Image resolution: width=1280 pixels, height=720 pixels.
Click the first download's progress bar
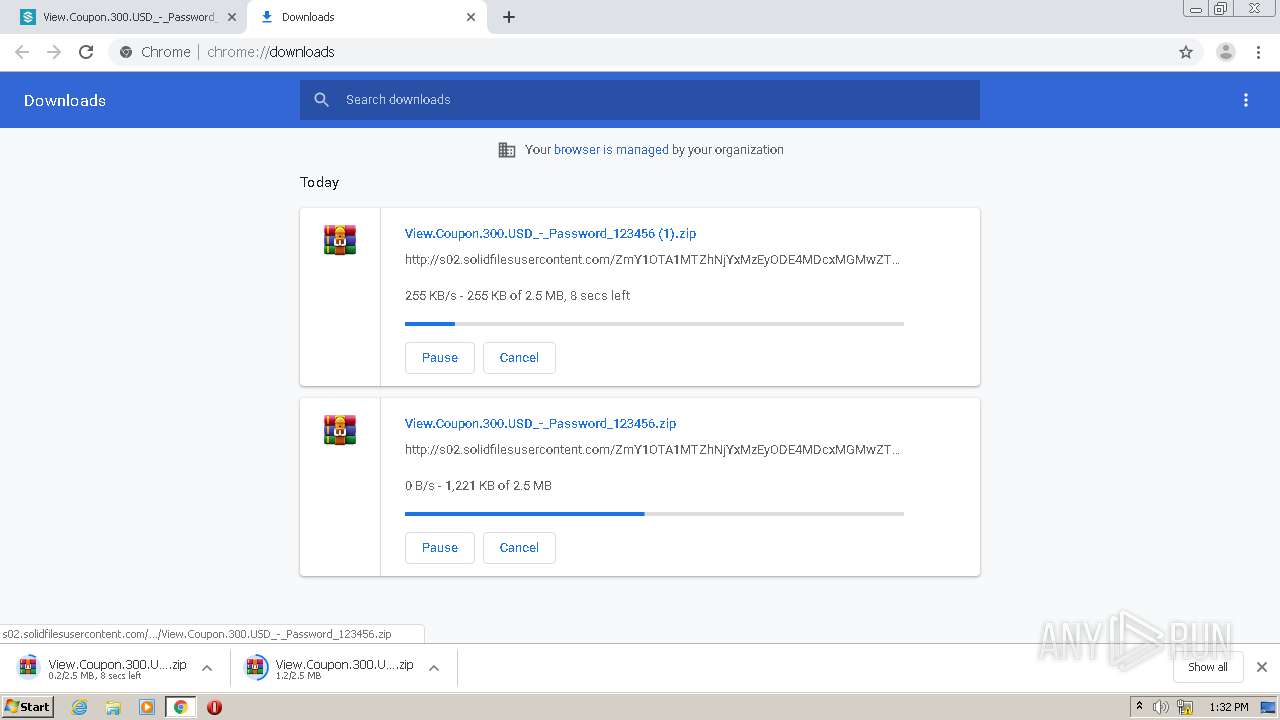coord(654,324)
